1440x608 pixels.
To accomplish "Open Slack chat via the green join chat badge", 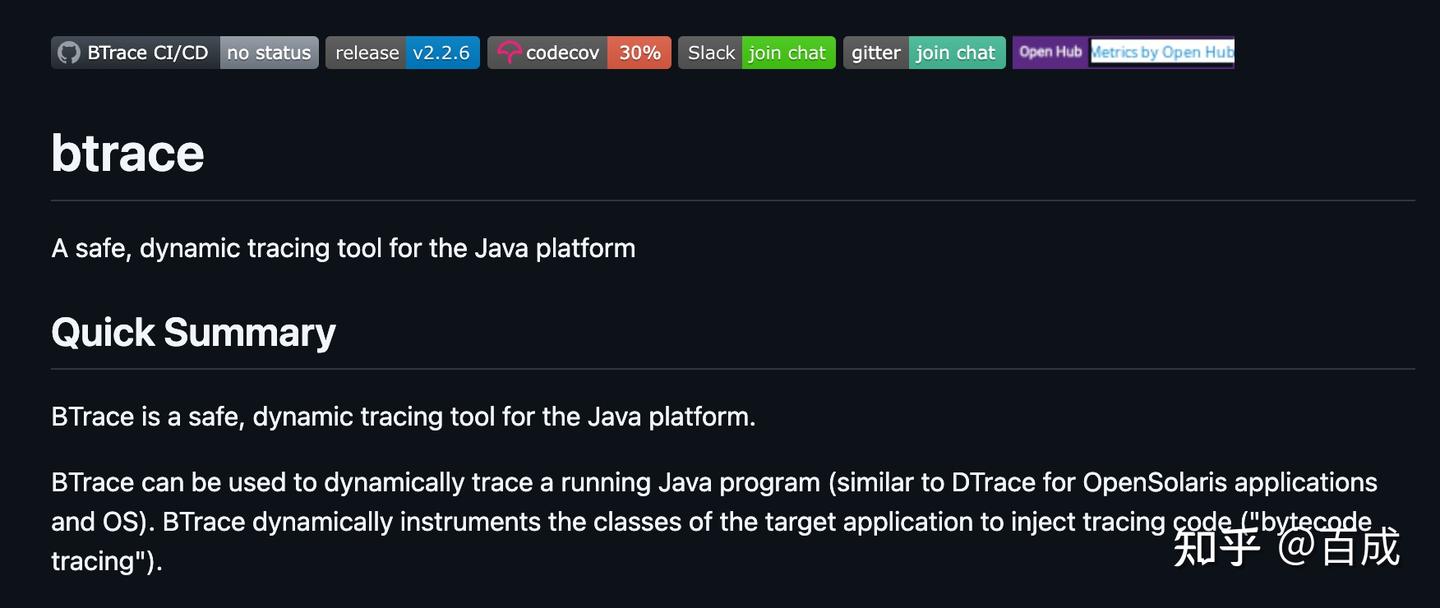I will coord(788,52).
